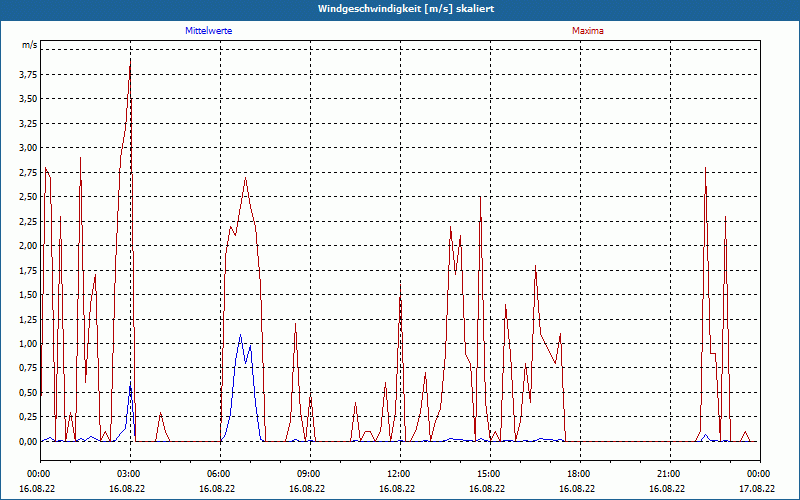Click the Maxima legend label
This screenshot has width=800, height=500.
click(587, 31)
